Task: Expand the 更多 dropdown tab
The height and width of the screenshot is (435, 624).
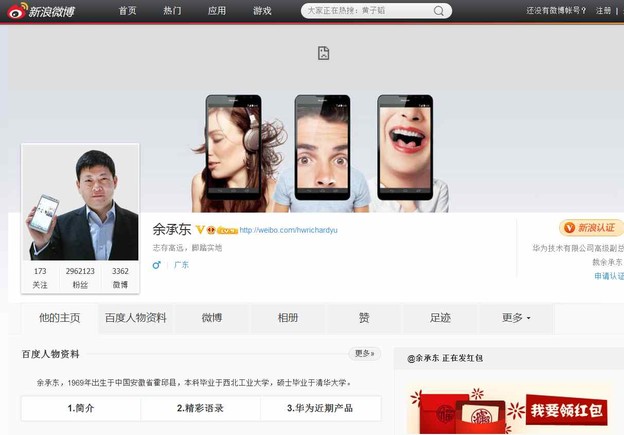Action: click(516, 318)
